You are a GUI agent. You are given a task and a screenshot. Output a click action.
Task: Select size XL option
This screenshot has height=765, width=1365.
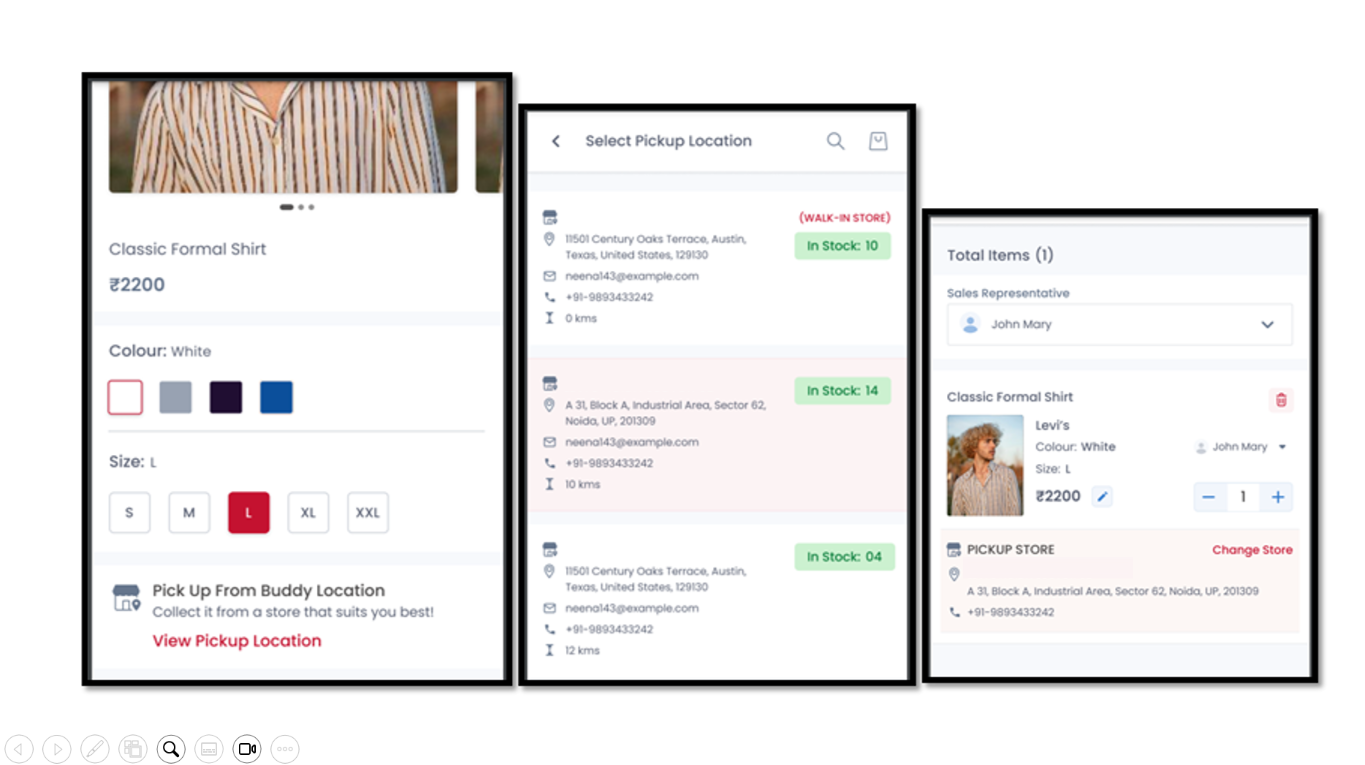(x=308, y=512)
